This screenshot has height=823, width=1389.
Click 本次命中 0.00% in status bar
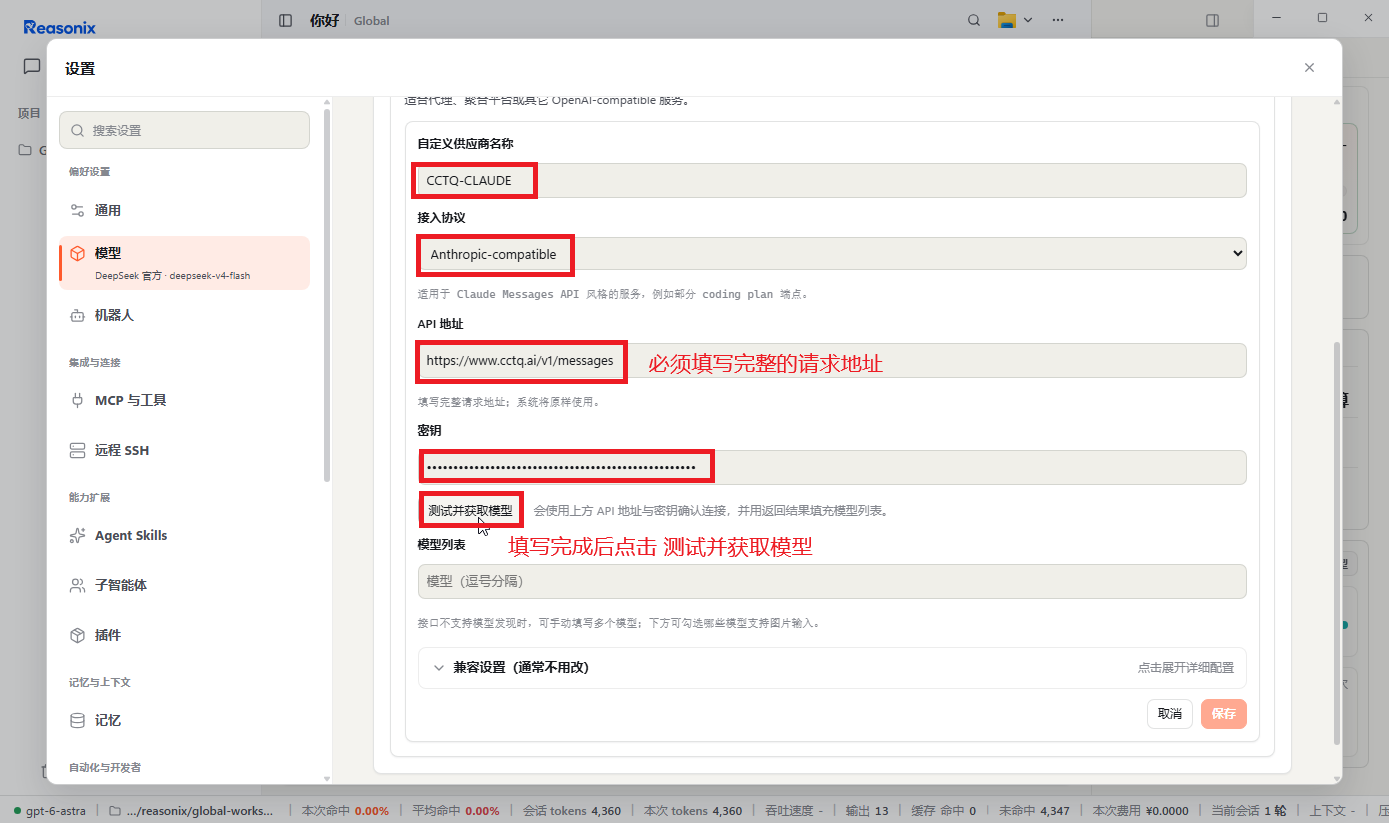[345, 811]
